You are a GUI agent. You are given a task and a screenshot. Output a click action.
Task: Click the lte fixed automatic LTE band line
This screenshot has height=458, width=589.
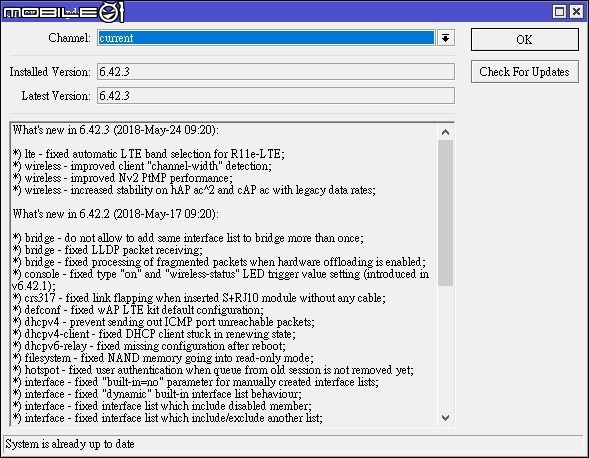(x=149, y=154)
